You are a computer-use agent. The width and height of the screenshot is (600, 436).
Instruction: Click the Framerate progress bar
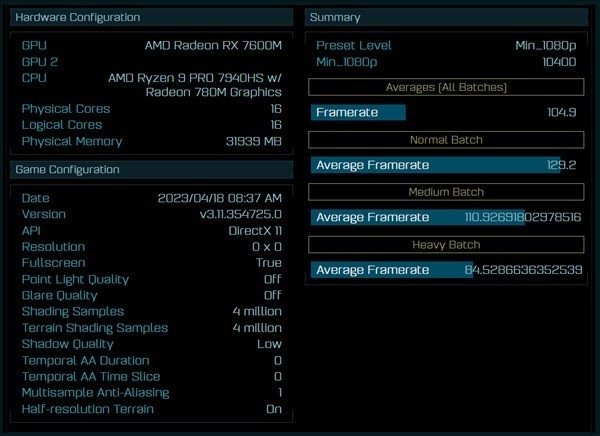(358, 112)
